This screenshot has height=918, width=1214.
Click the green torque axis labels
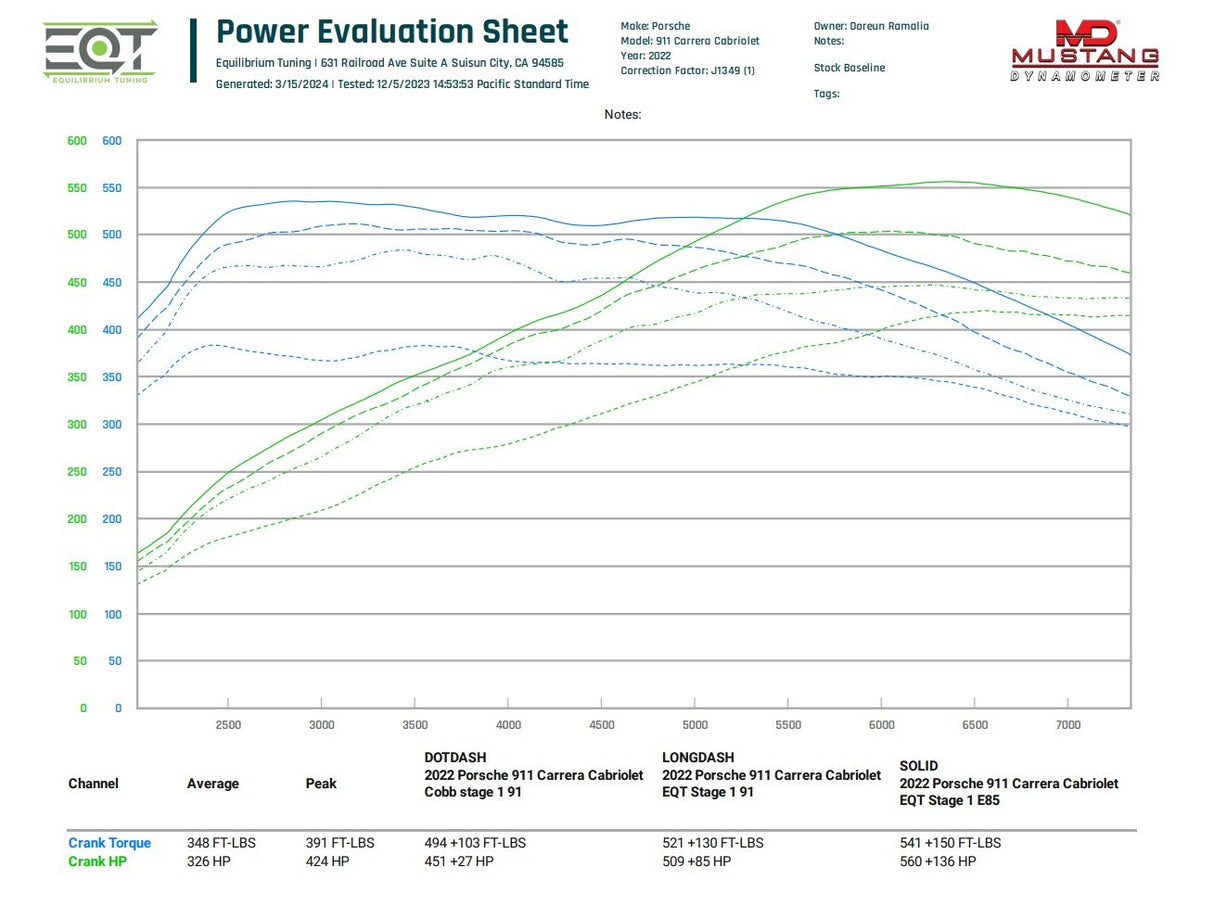pos(77,424)
